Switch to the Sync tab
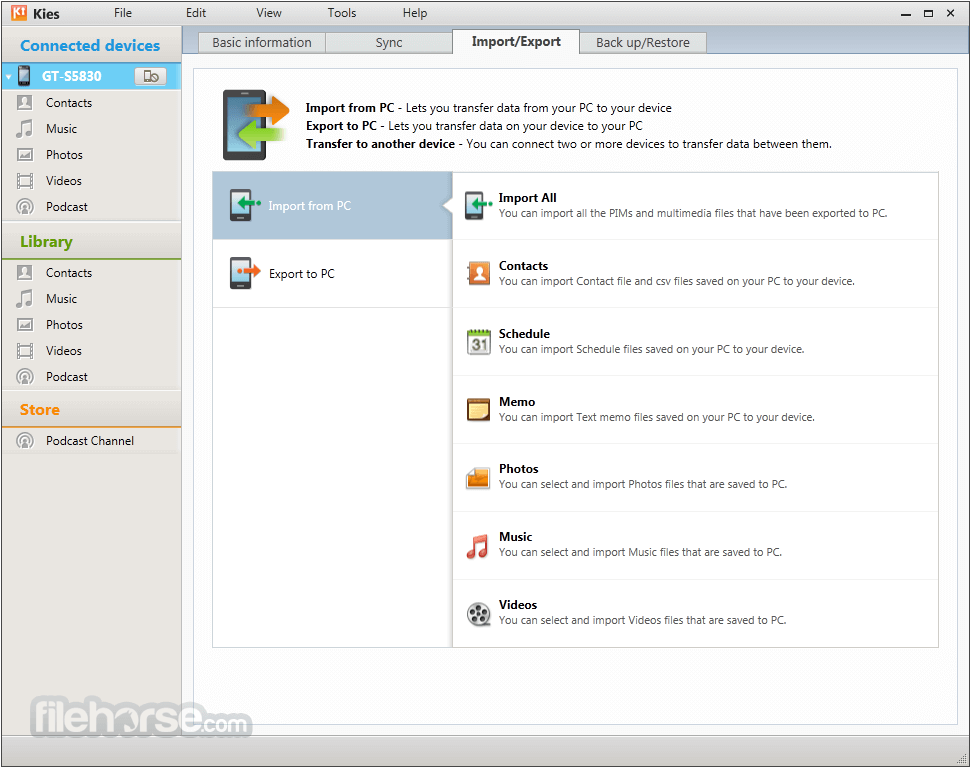Image resolution: width=971 pixels, height=768 pixels. pos(389,43)
